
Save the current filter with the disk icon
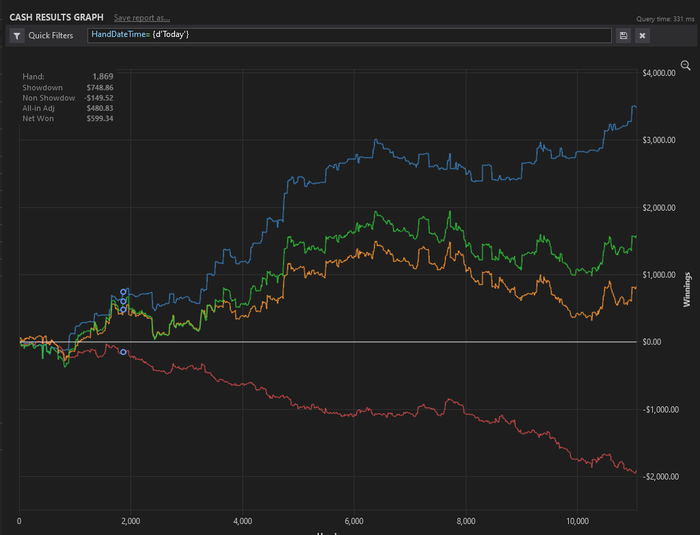click(x=624, y=36)
